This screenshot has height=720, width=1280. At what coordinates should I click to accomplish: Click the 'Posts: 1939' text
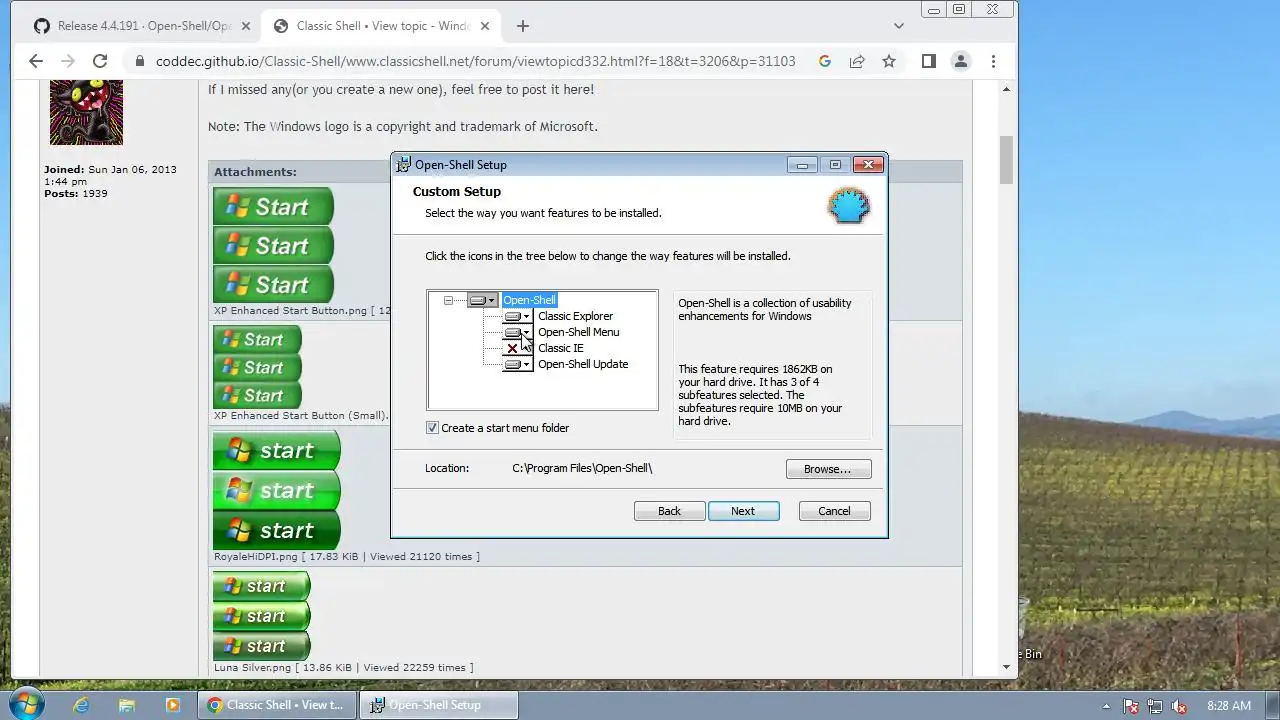tap(75, 194)
